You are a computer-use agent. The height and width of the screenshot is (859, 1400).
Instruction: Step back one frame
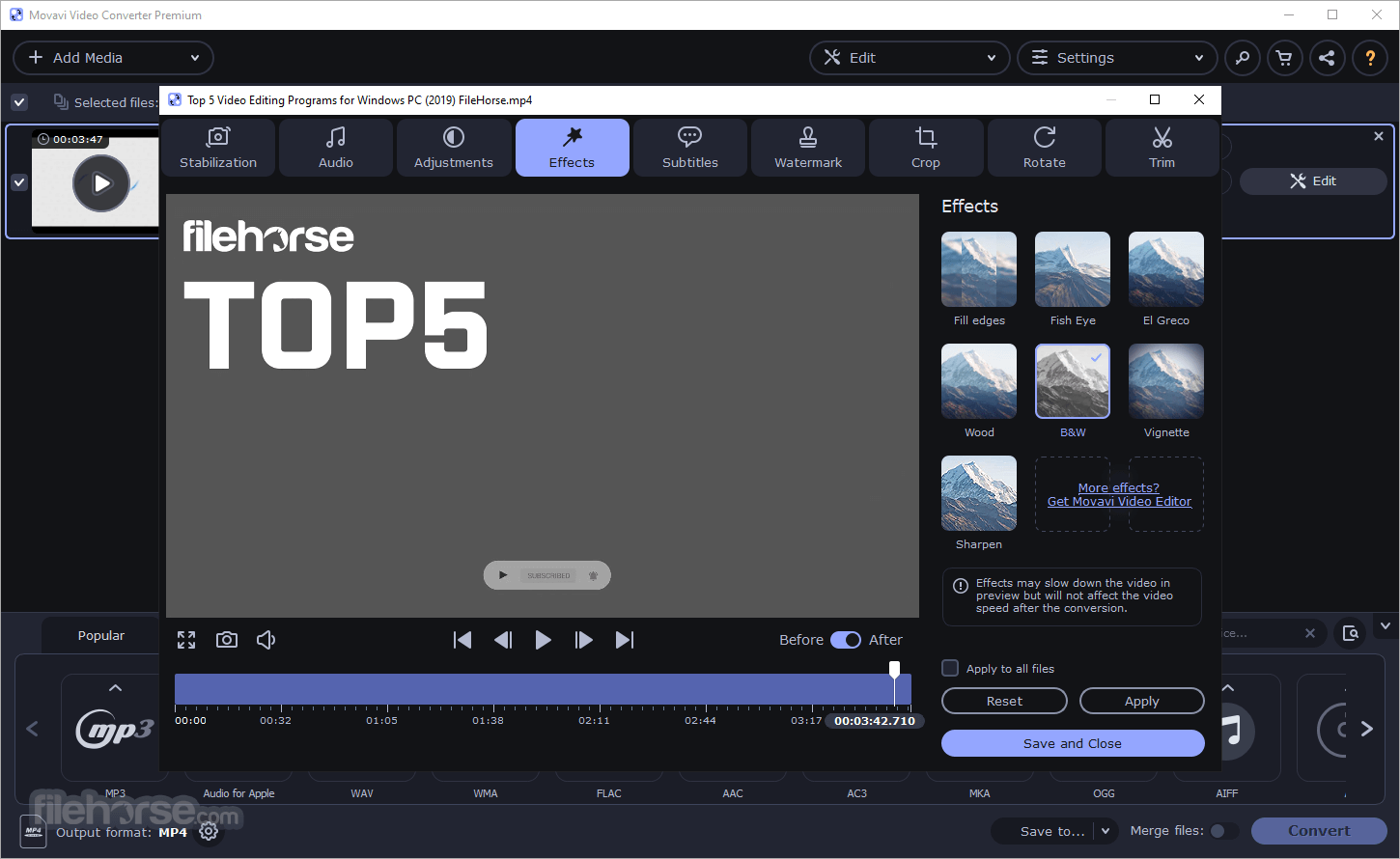503,640
